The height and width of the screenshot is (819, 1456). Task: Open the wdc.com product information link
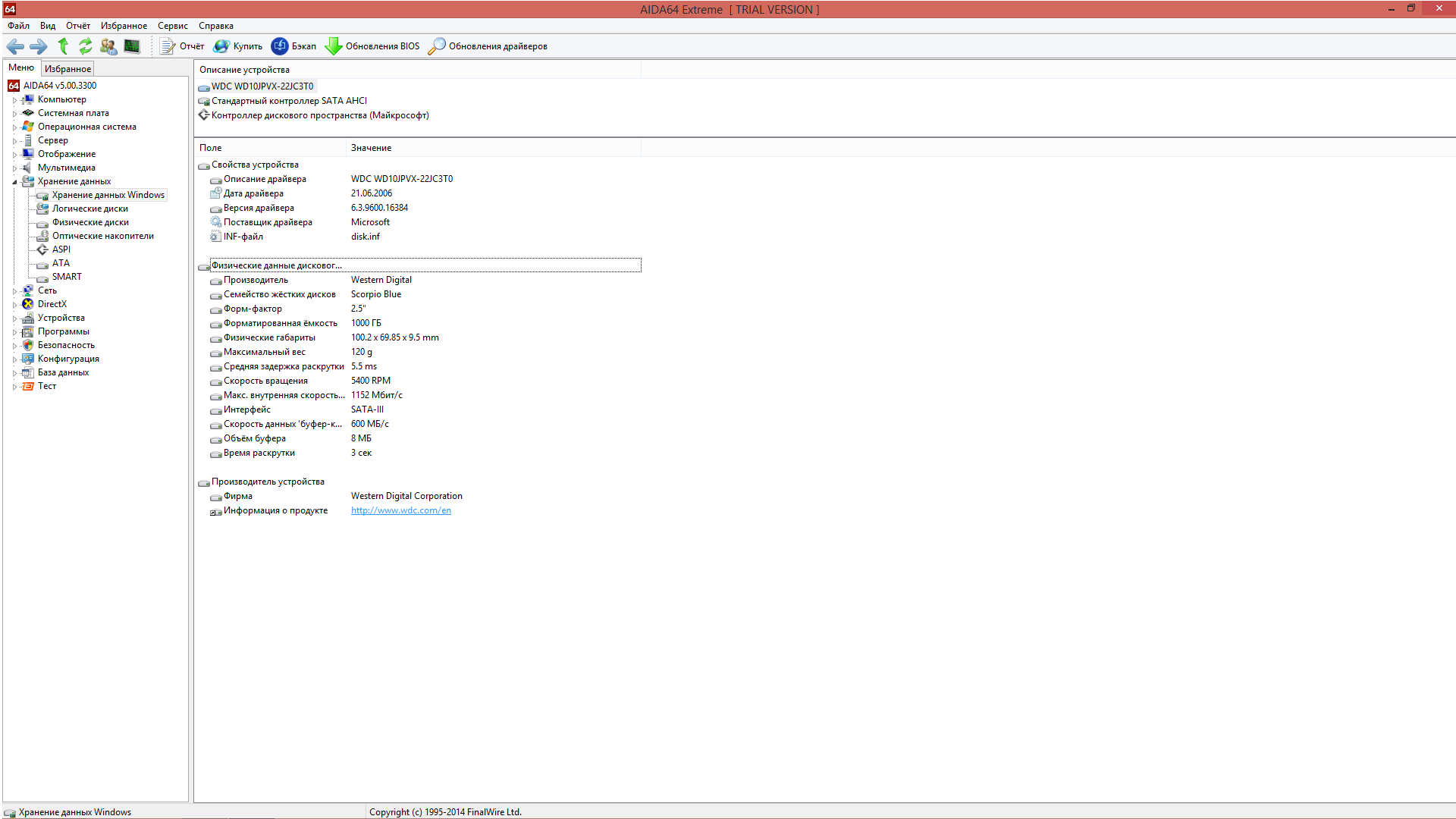(400, 510)
